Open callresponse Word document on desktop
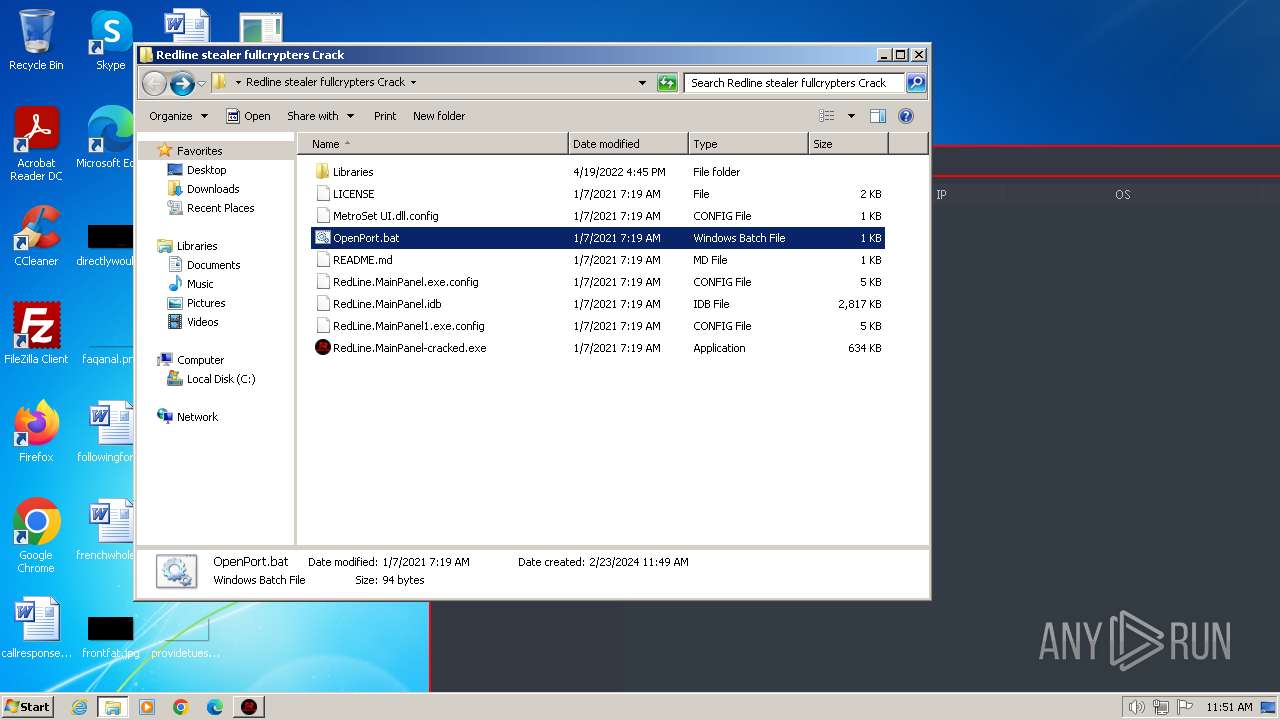 click(36, 628)
